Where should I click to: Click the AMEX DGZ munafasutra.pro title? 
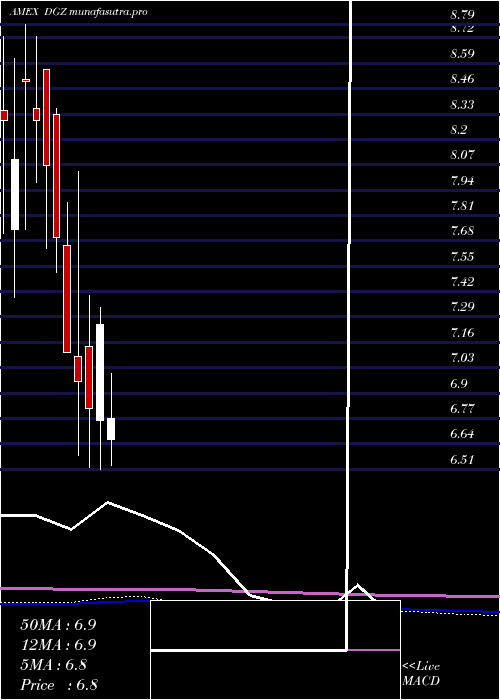[79, 12]
